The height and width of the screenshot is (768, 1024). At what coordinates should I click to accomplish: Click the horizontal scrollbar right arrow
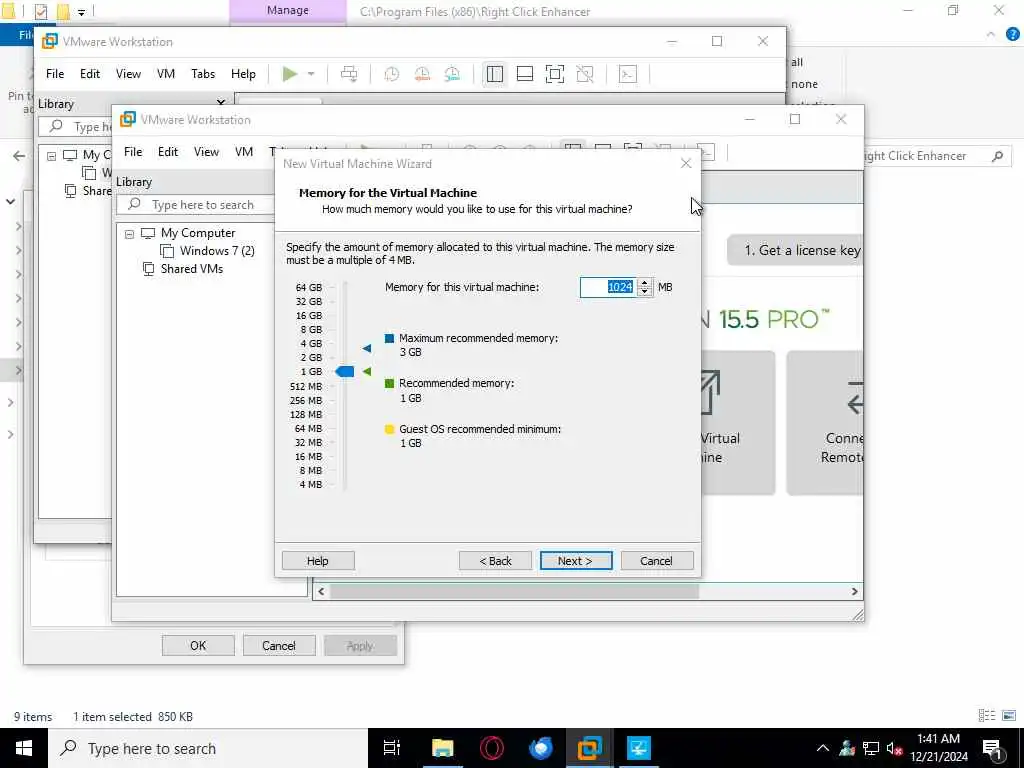point(854,592)
